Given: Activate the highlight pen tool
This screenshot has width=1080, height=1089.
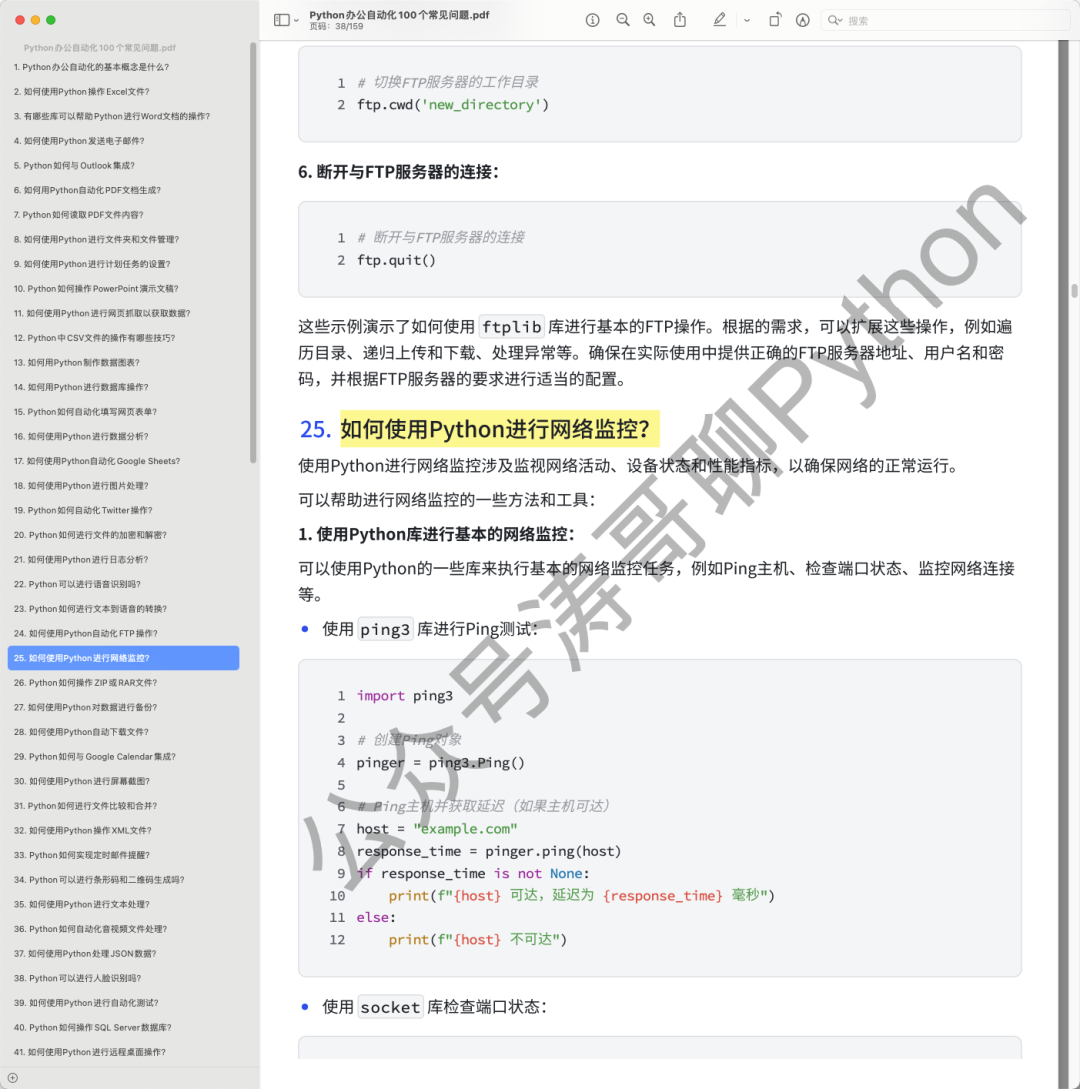Looking at the screenshot, I should point(720,20).
